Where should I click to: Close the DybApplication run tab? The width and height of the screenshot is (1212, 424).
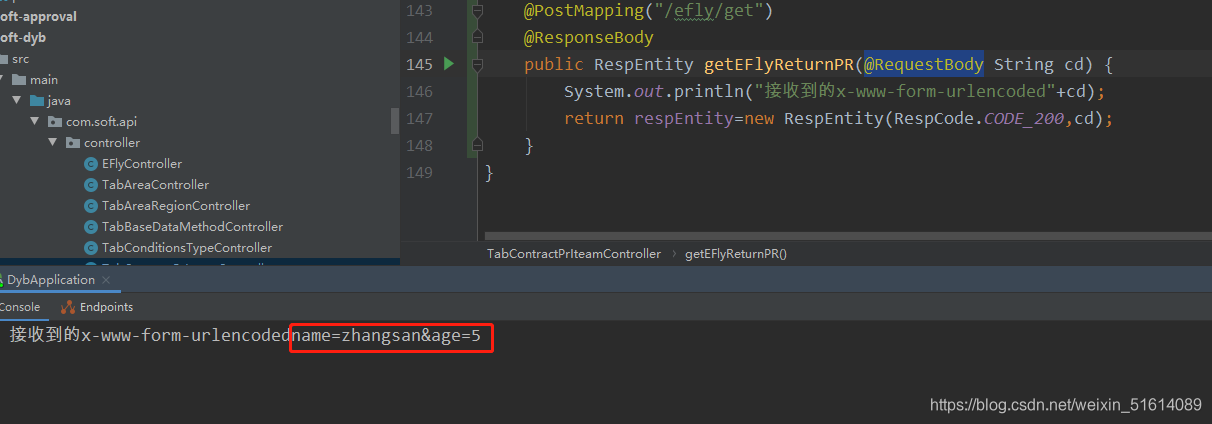[x=105, y=280]
